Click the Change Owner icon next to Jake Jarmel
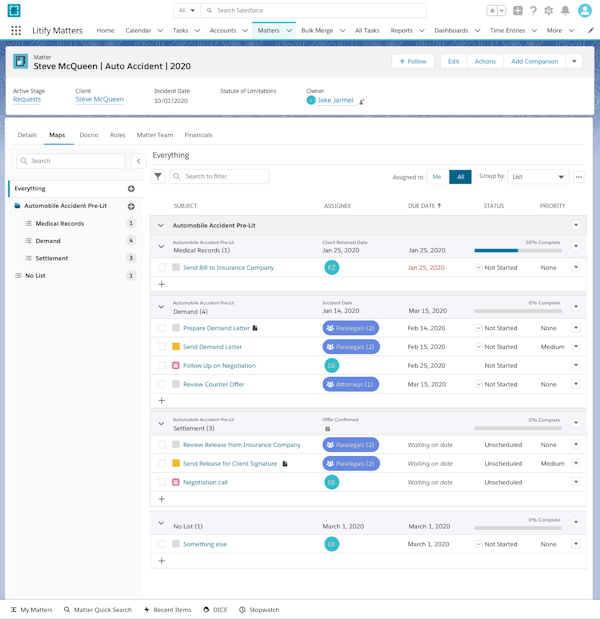This screenshot has width=600, height=619. [362, 101]
